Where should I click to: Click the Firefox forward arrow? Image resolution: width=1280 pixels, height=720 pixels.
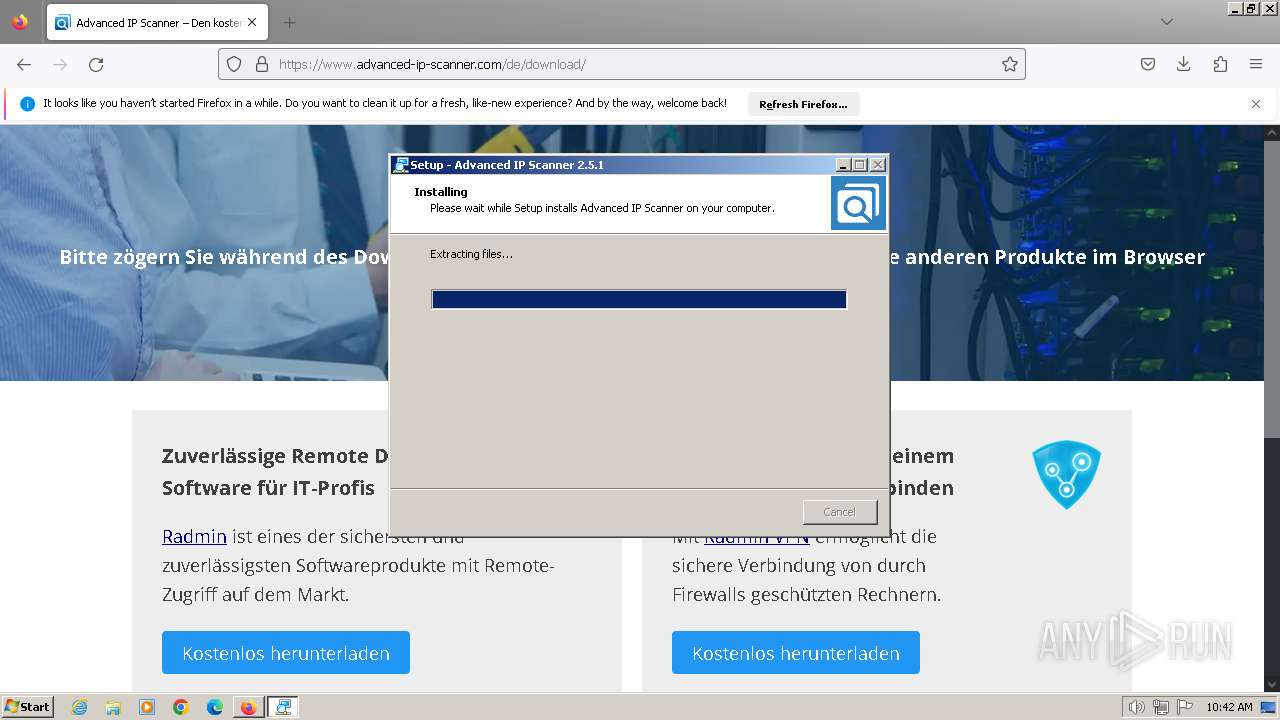[60, 64]
